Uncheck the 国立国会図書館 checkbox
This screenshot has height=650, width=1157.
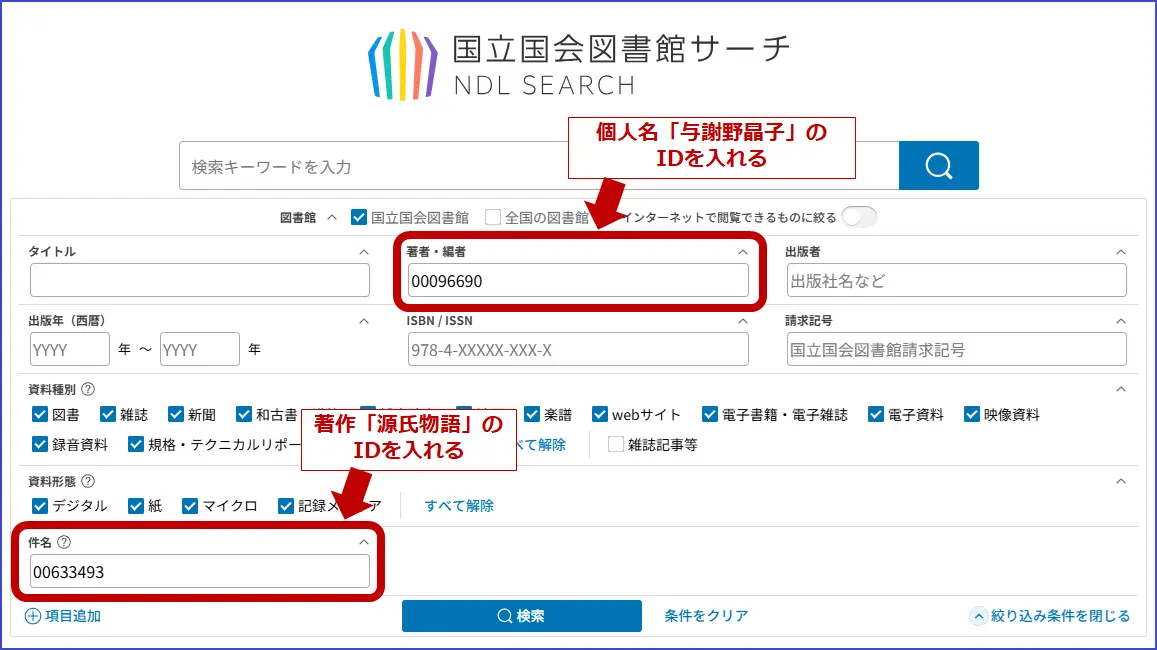tap(360, 217)
